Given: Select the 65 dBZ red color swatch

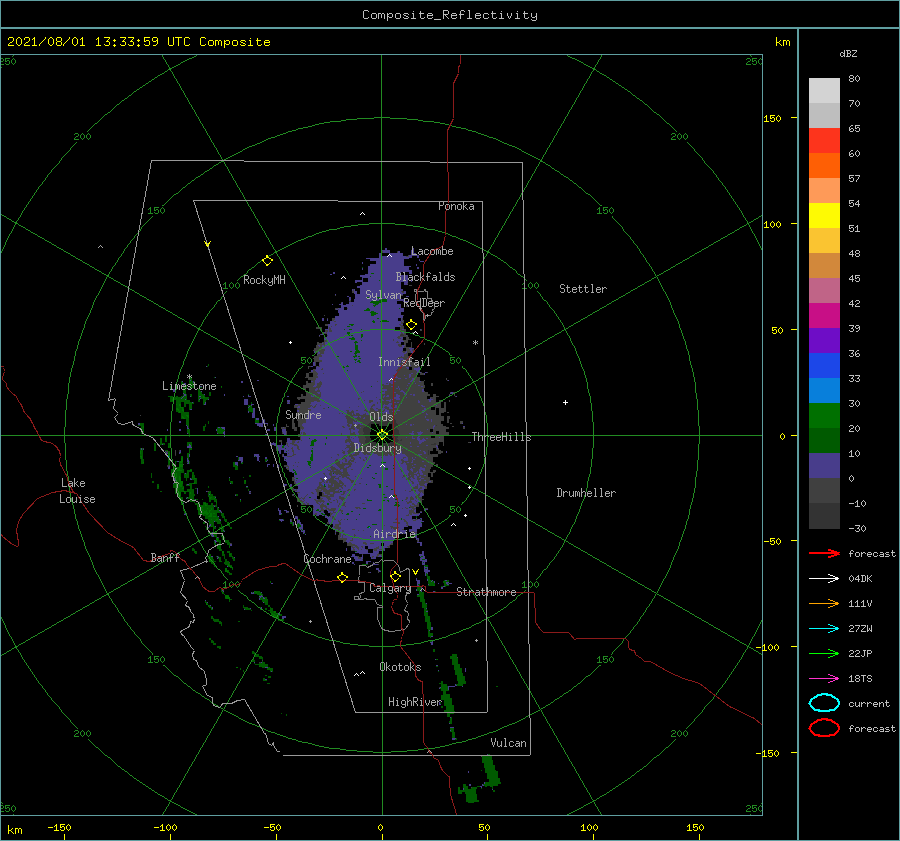Looking at the screenshot, I should click(x=824, y=140).
